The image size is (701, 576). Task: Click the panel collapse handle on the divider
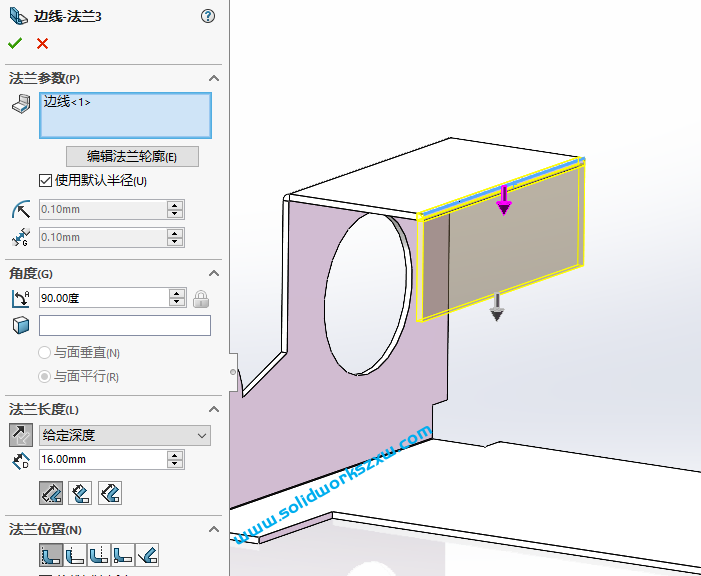click(x=233, y=372)
